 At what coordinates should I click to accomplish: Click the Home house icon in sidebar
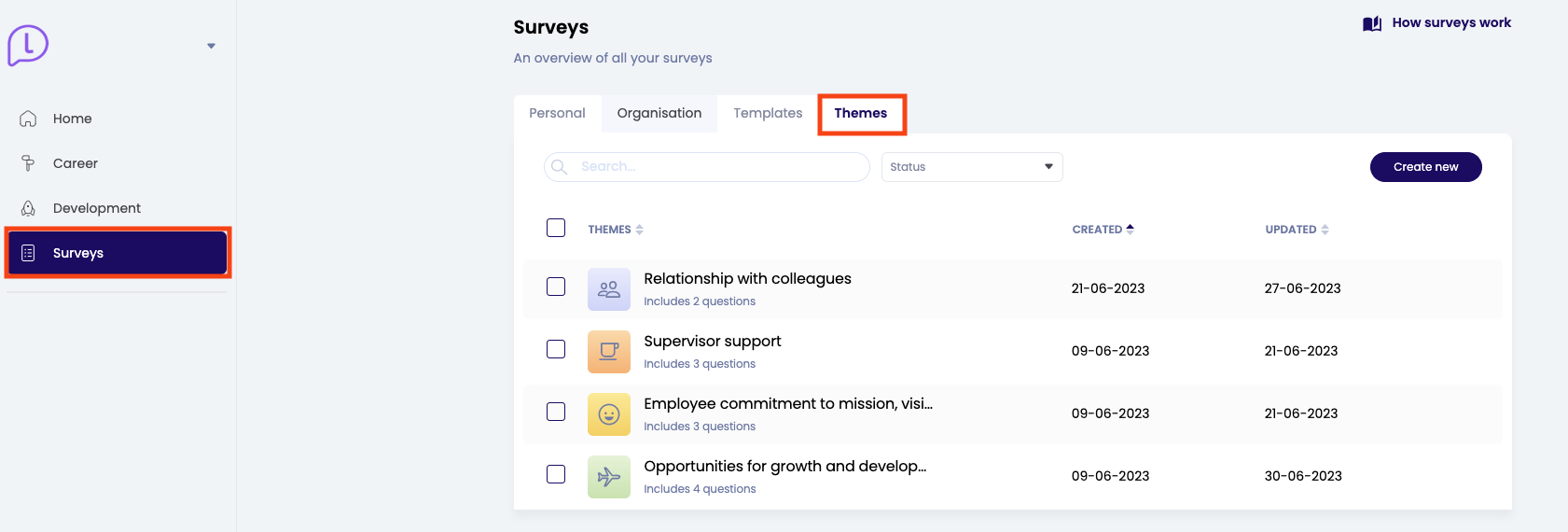coord(28,119)
